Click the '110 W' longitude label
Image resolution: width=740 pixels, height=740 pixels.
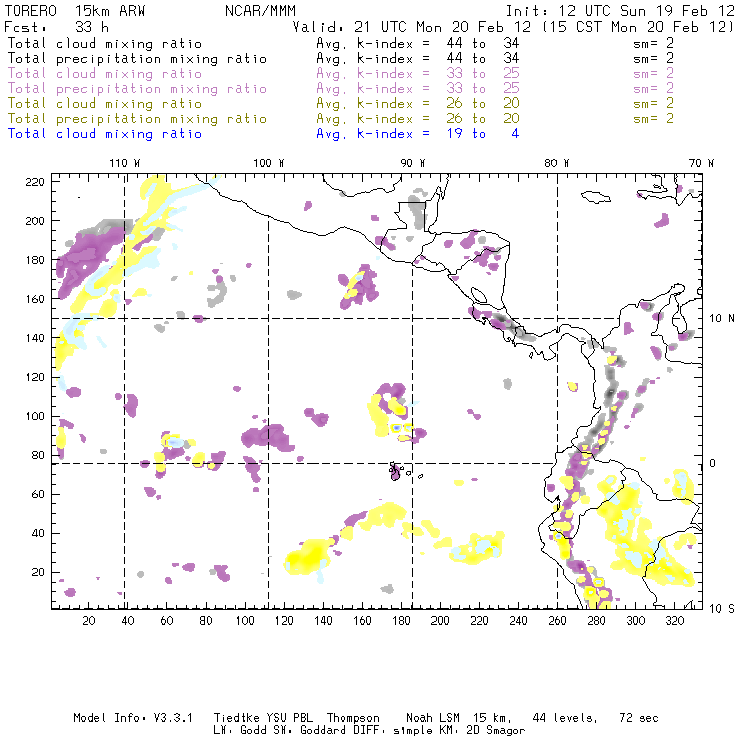125,163
